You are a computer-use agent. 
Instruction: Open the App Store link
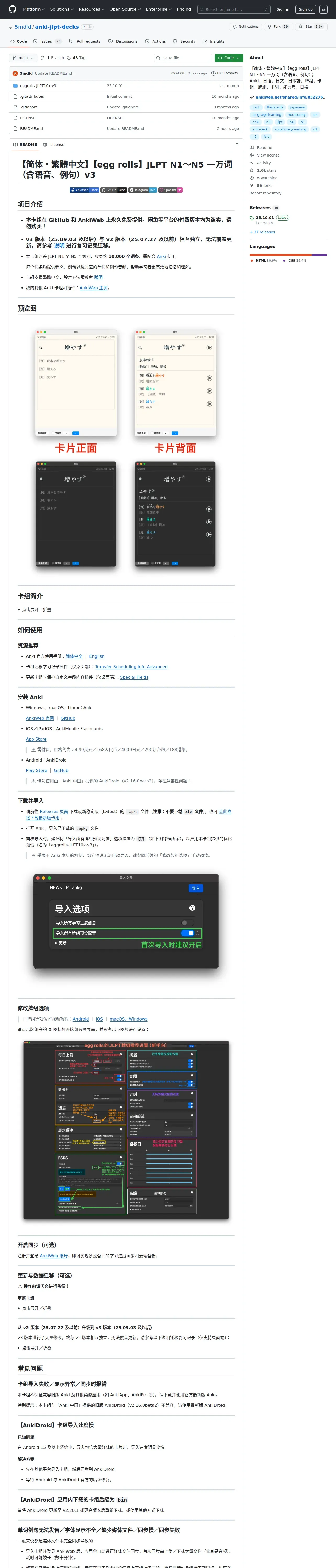click(36, 739)
